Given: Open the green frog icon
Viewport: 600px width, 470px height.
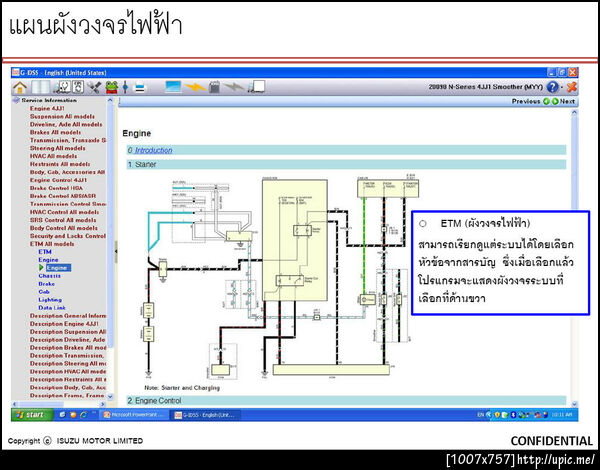Looking at the screenshot, I should point(112,87).
